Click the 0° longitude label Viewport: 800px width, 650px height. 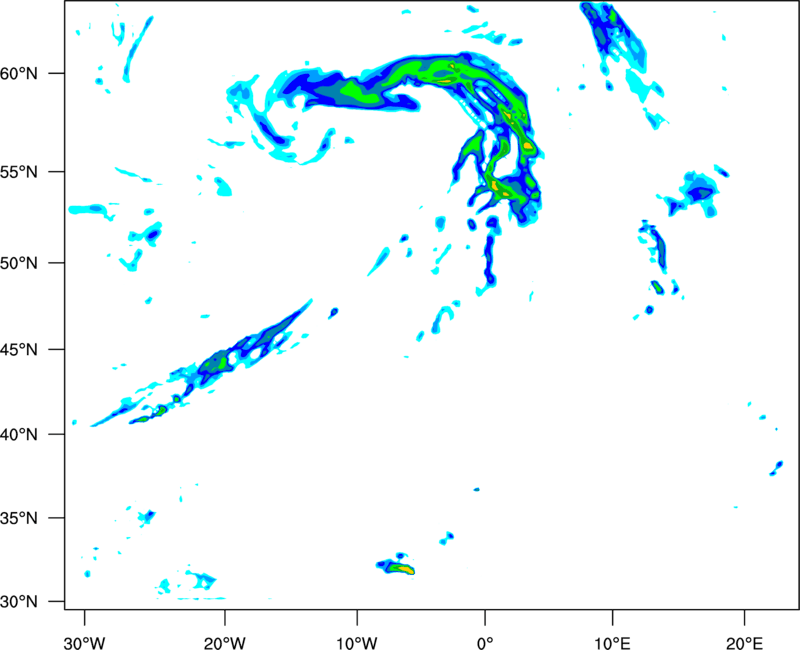tap(485, 643)
